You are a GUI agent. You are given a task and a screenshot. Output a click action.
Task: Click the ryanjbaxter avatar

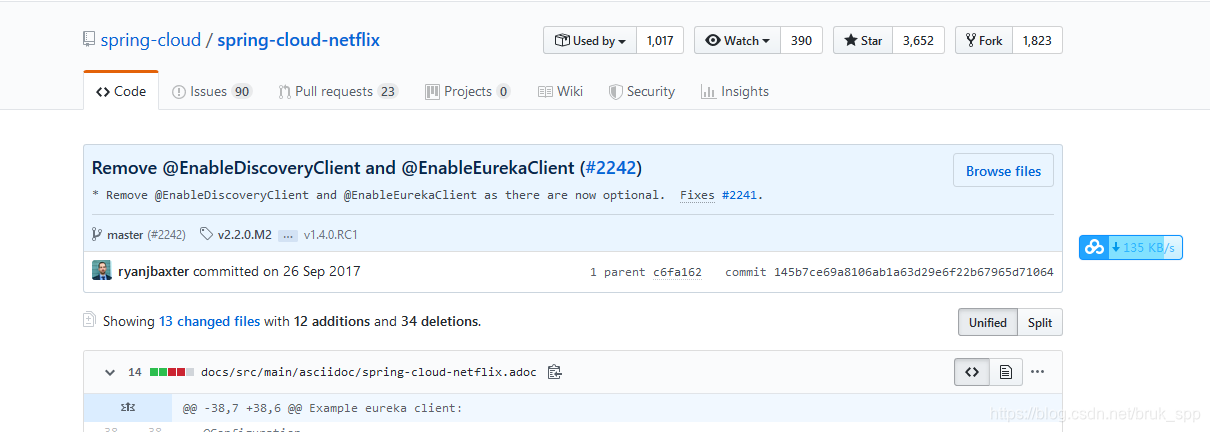(x=102, y=271)
